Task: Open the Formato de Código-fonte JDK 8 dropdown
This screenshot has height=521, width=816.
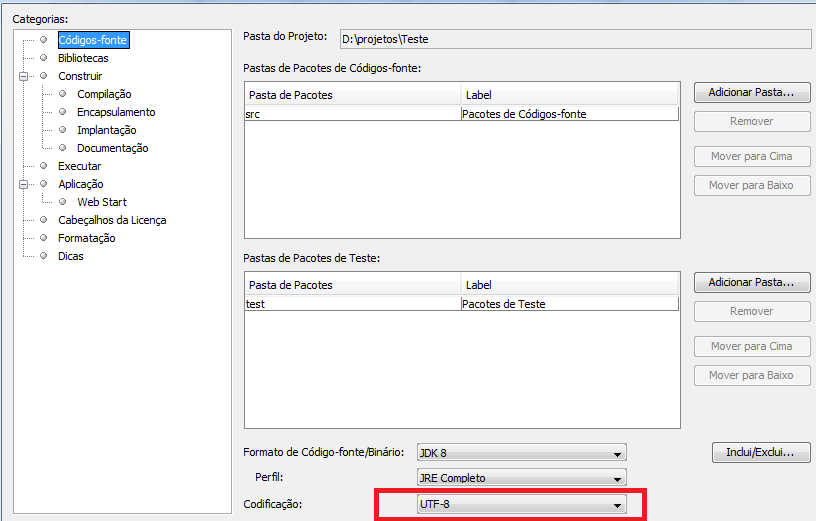Action: pyautogui.click(x=521, y=453)
